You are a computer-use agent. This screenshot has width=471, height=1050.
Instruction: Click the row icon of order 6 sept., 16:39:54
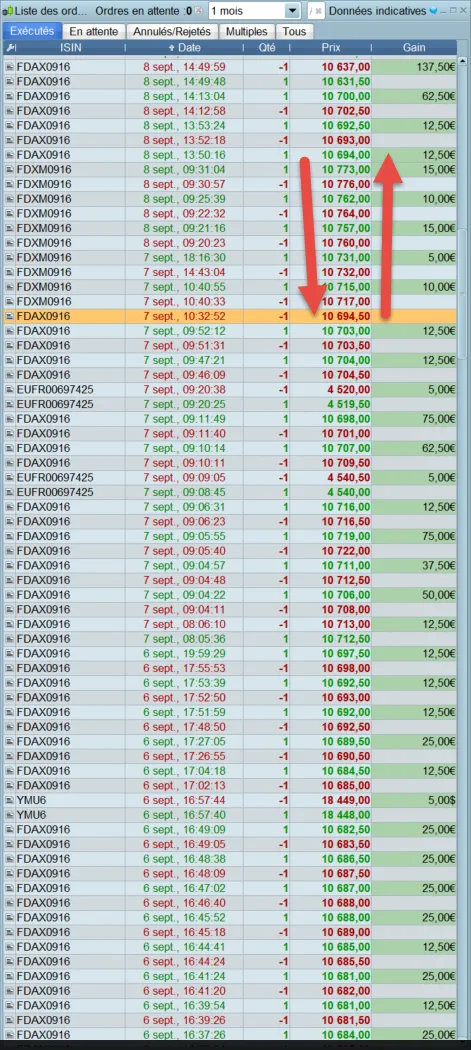(9, 1006)
